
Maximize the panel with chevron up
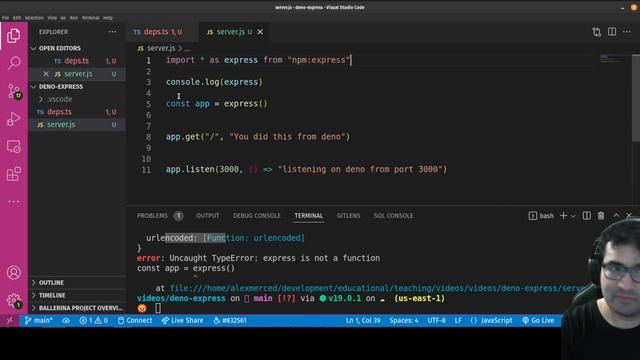click(616, 216)
